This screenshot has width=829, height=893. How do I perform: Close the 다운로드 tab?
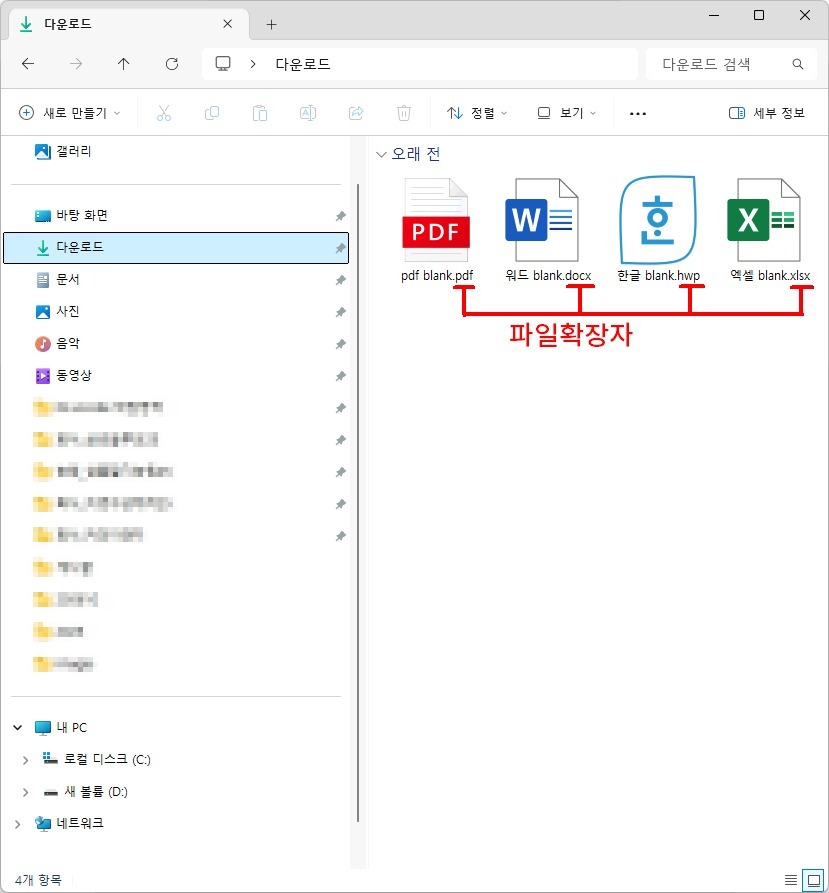point(227,24)
